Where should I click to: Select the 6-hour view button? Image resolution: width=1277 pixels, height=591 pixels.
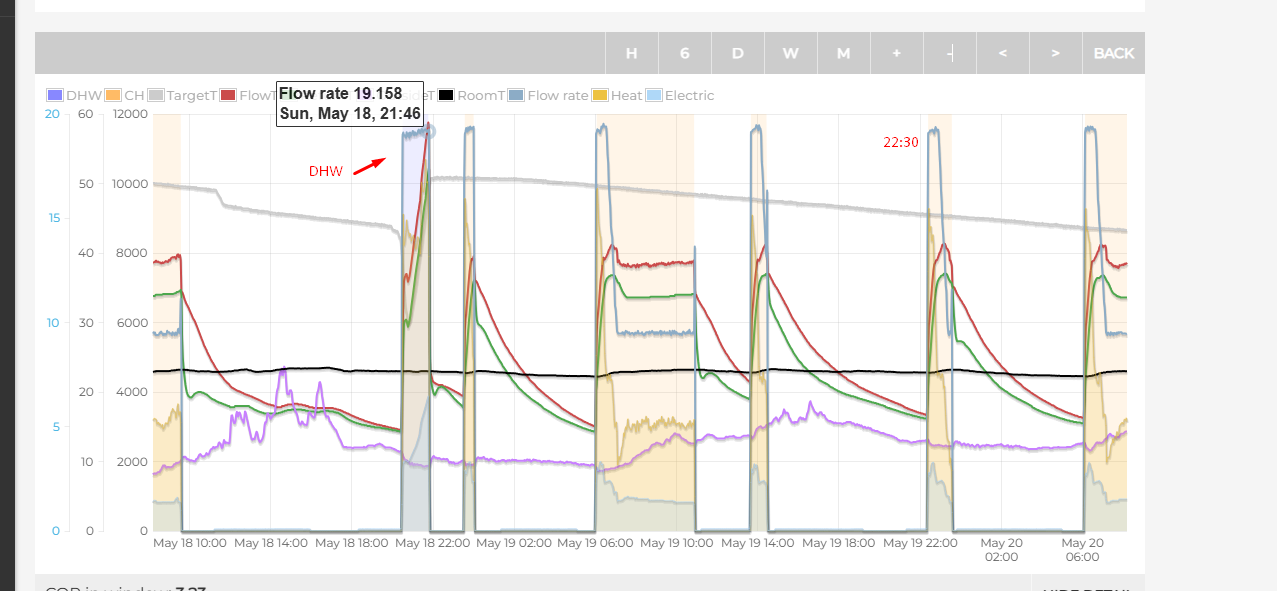pos(684,53)
